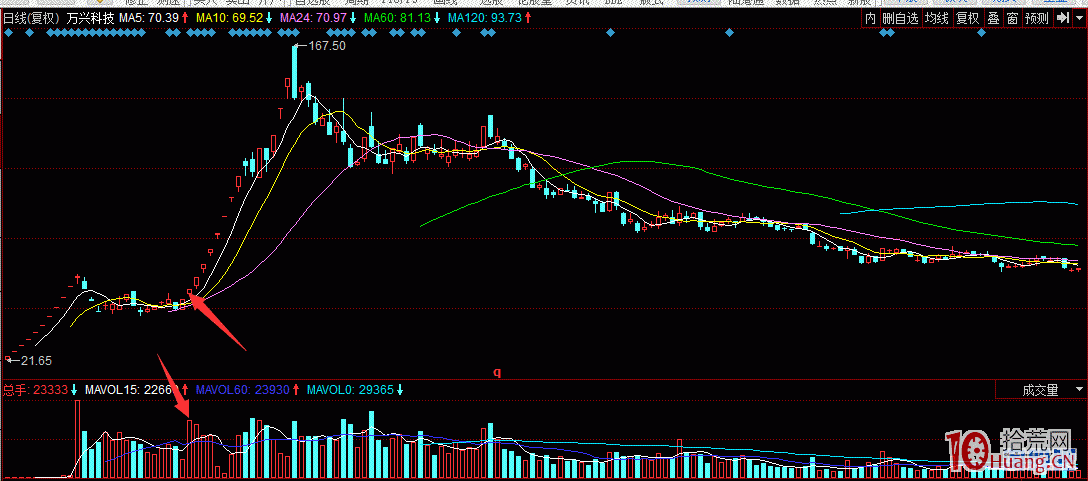Click the MA120: 93.73 indicator label

tap(484, 19)
